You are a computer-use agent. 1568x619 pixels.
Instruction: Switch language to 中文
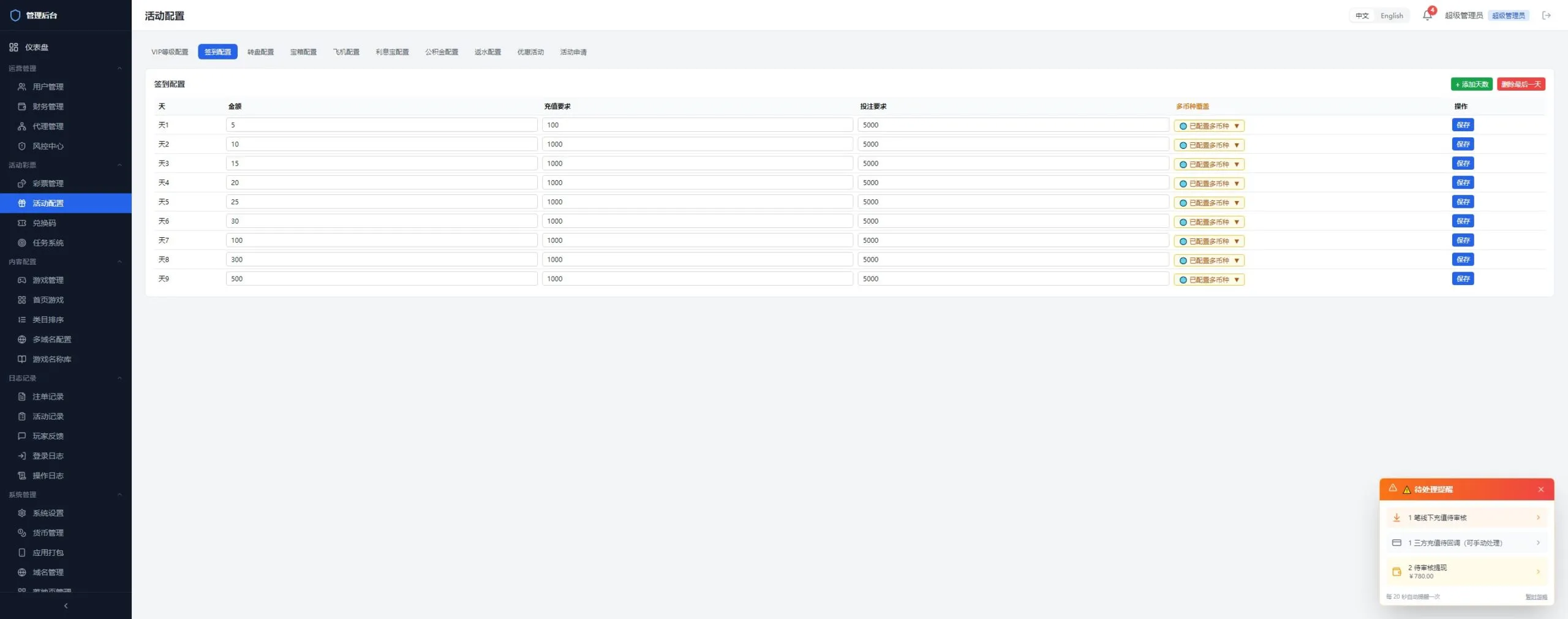coord(1362,16)
